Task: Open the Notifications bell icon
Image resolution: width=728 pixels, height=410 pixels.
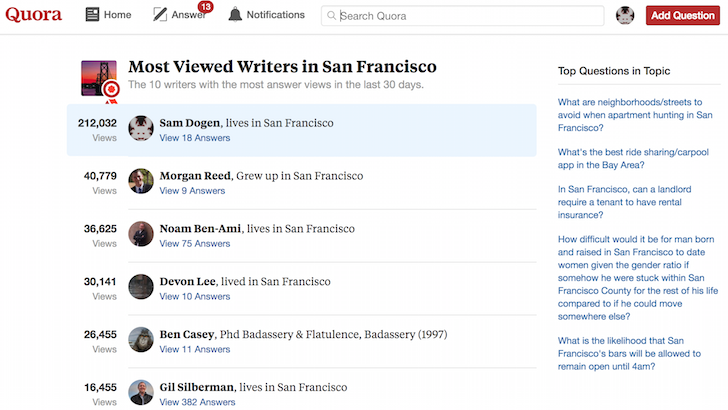Action: tap(235, 15)
